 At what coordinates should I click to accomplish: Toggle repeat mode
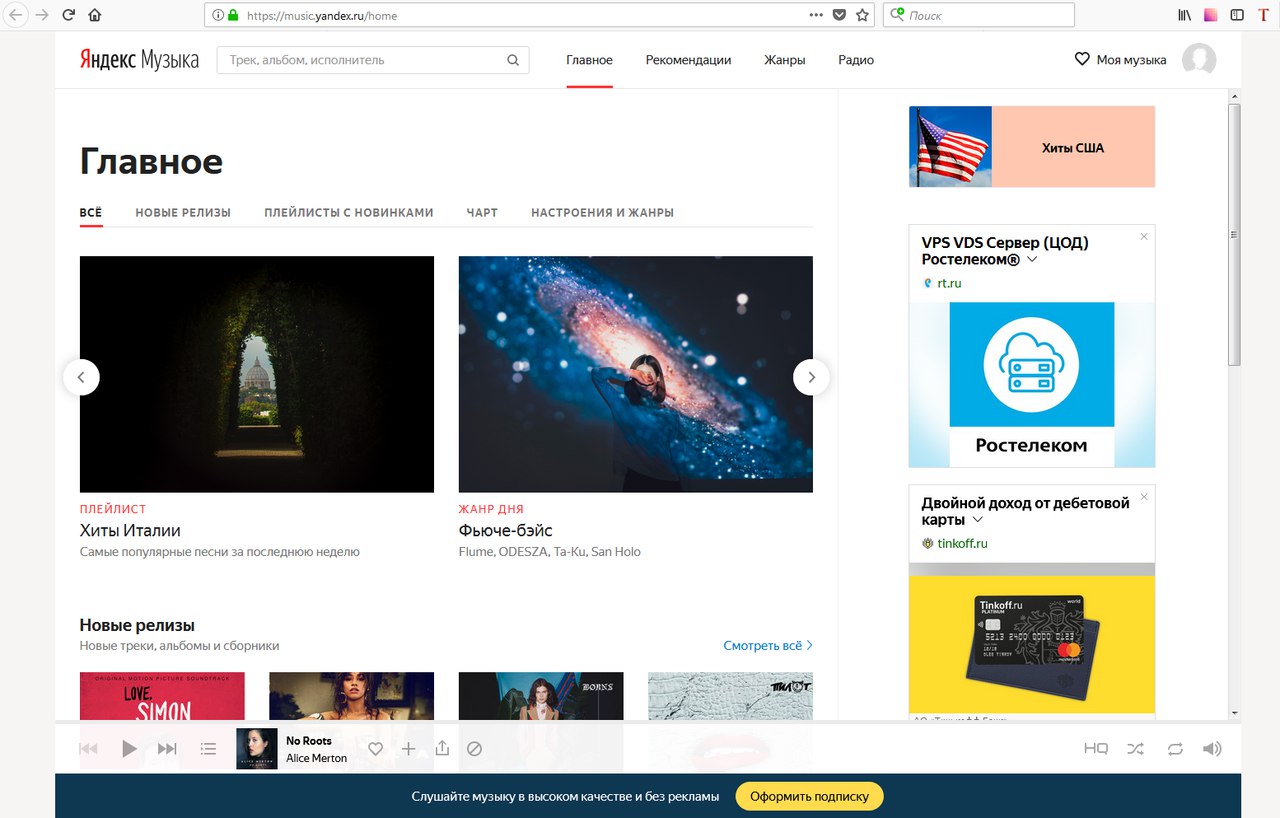pos(1174,748)
